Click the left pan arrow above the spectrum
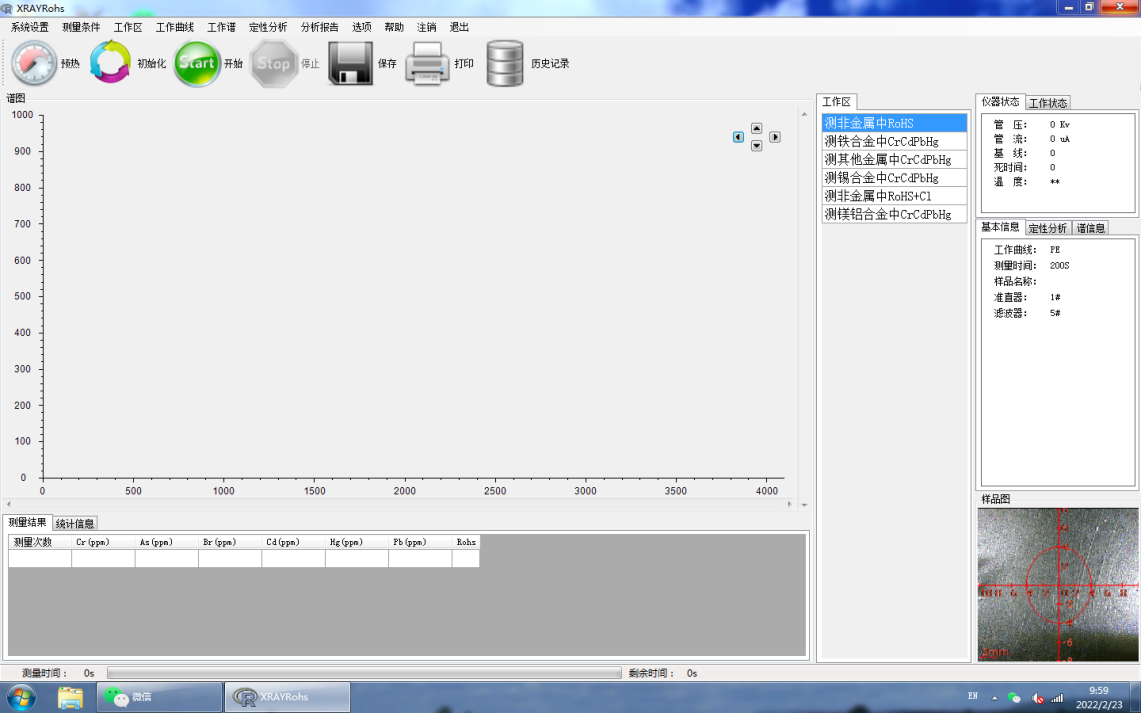Image resolution: width=1141 pixels, height=713 pixels. [738, 137]
